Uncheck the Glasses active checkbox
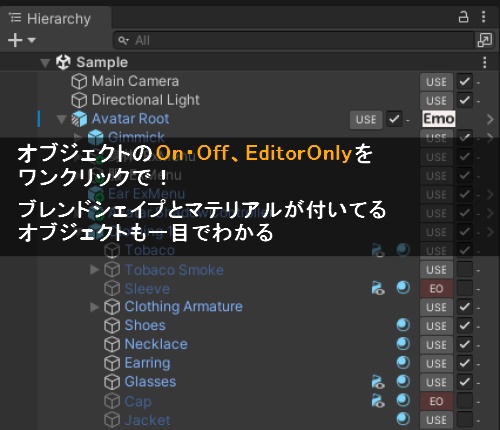This screenshot has width=500, height=430. coord(465,382)
